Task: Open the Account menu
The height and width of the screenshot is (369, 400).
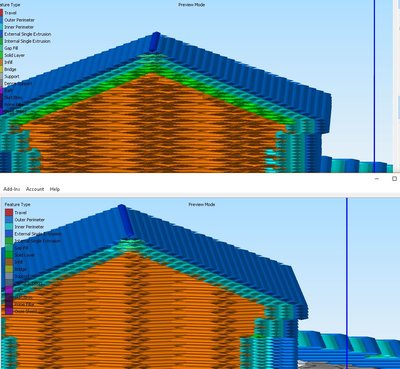Action: [35, 189]
